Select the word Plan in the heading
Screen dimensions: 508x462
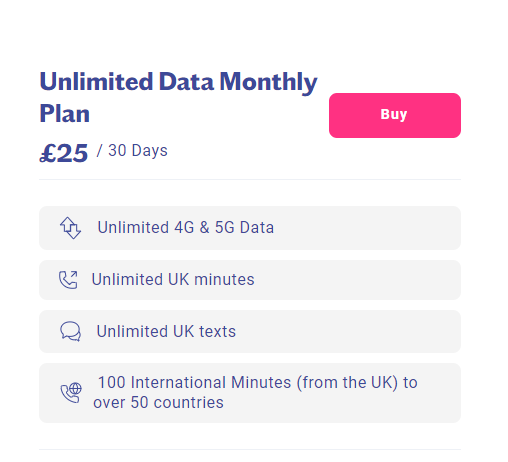point(65,114)
